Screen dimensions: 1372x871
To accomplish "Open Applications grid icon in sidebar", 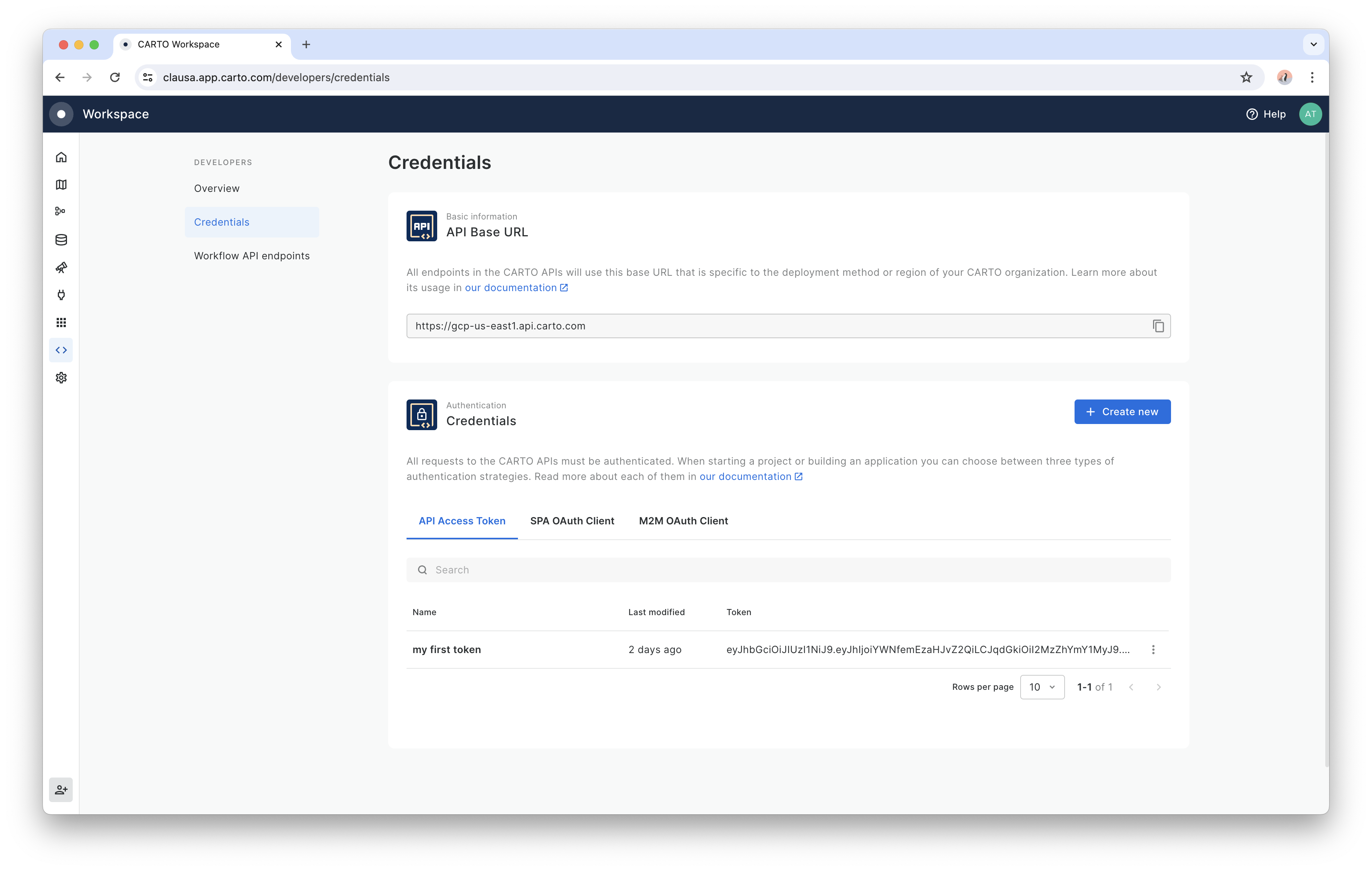I will pyautogui.click(x=61, y=323).
